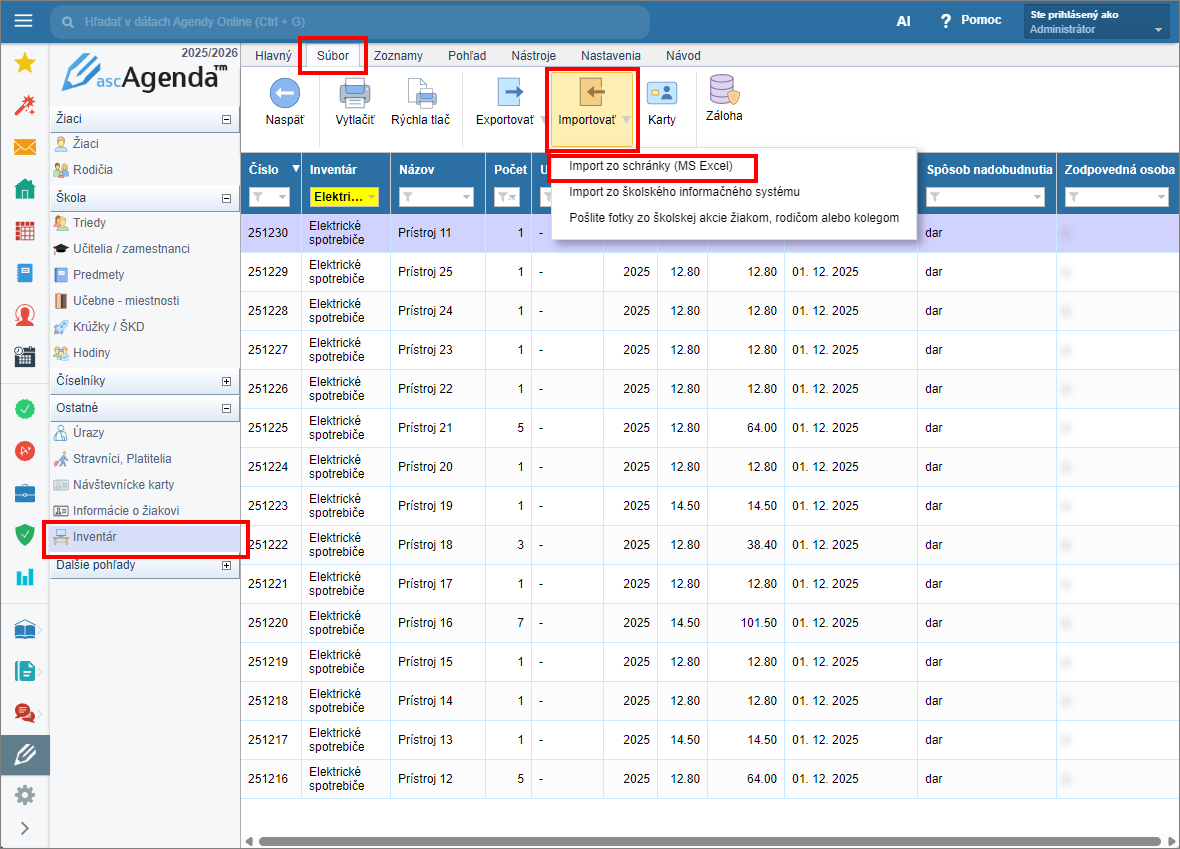Viewport: 1180px width, 849px height.
Task: Expand the Číselníky section
Action: coord(226,381)
